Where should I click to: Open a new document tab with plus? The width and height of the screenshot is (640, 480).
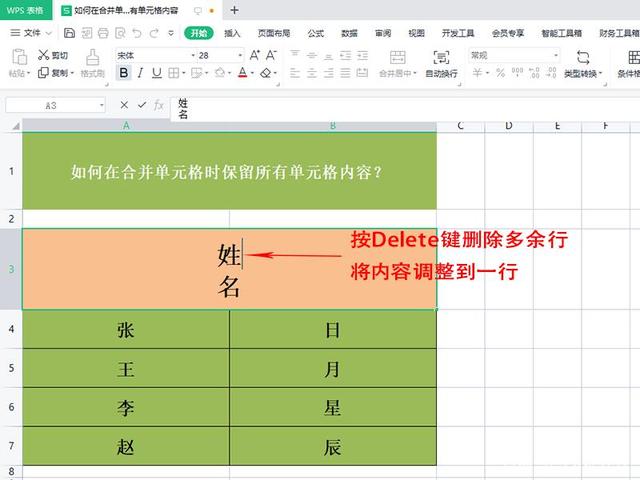click(x=234, y=10)
